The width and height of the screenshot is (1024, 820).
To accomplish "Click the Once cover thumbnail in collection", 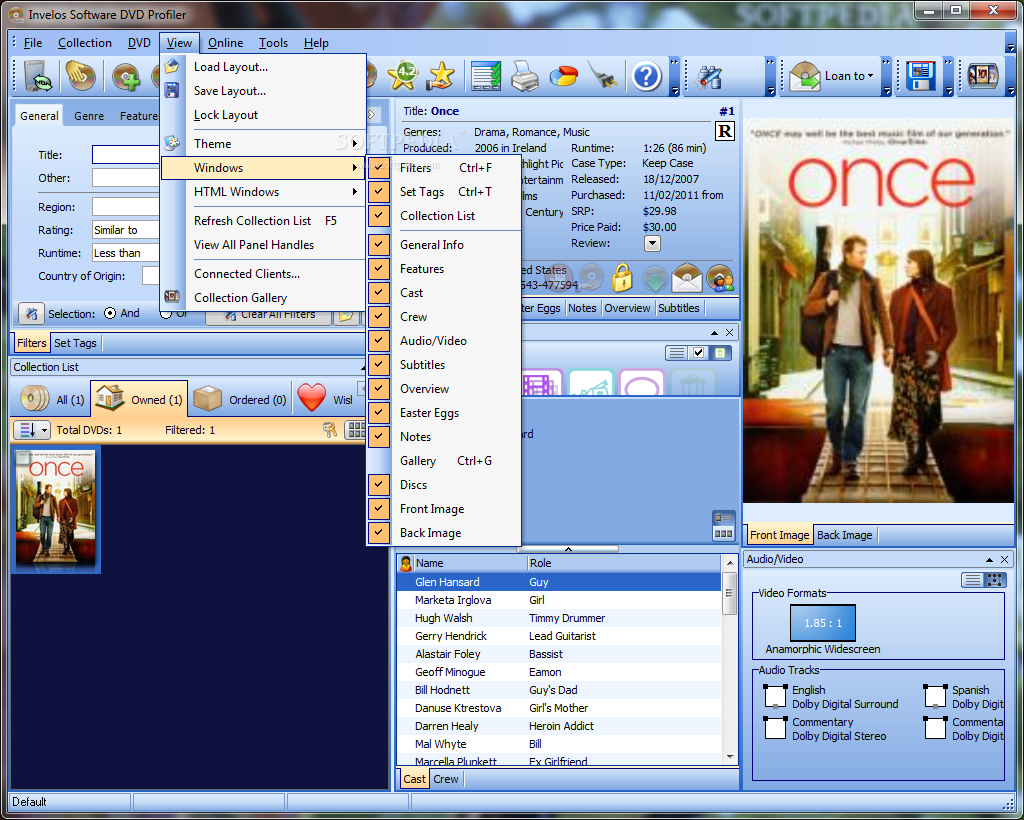I will 56,510.
